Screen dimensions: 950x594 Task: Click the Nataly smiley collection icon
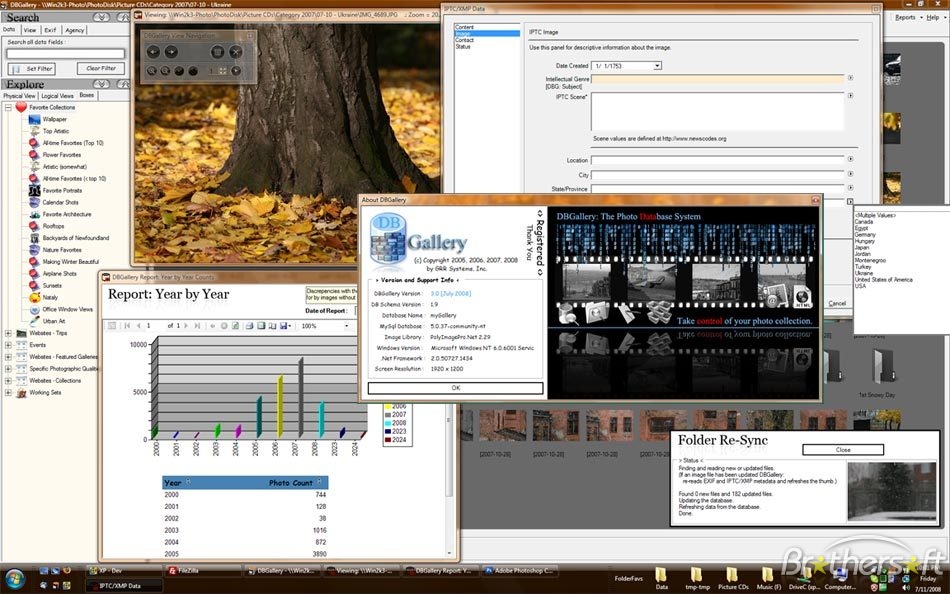(x=34, y=297)
